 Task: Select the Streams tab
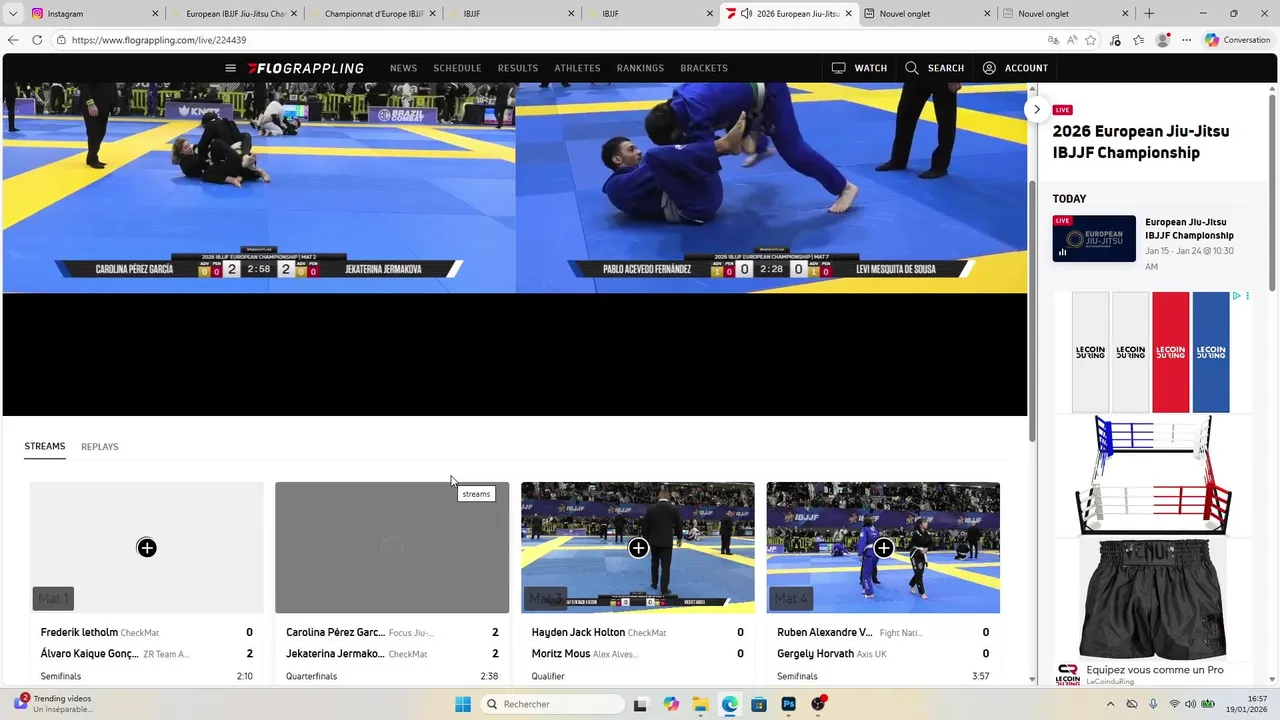[45, 446]
